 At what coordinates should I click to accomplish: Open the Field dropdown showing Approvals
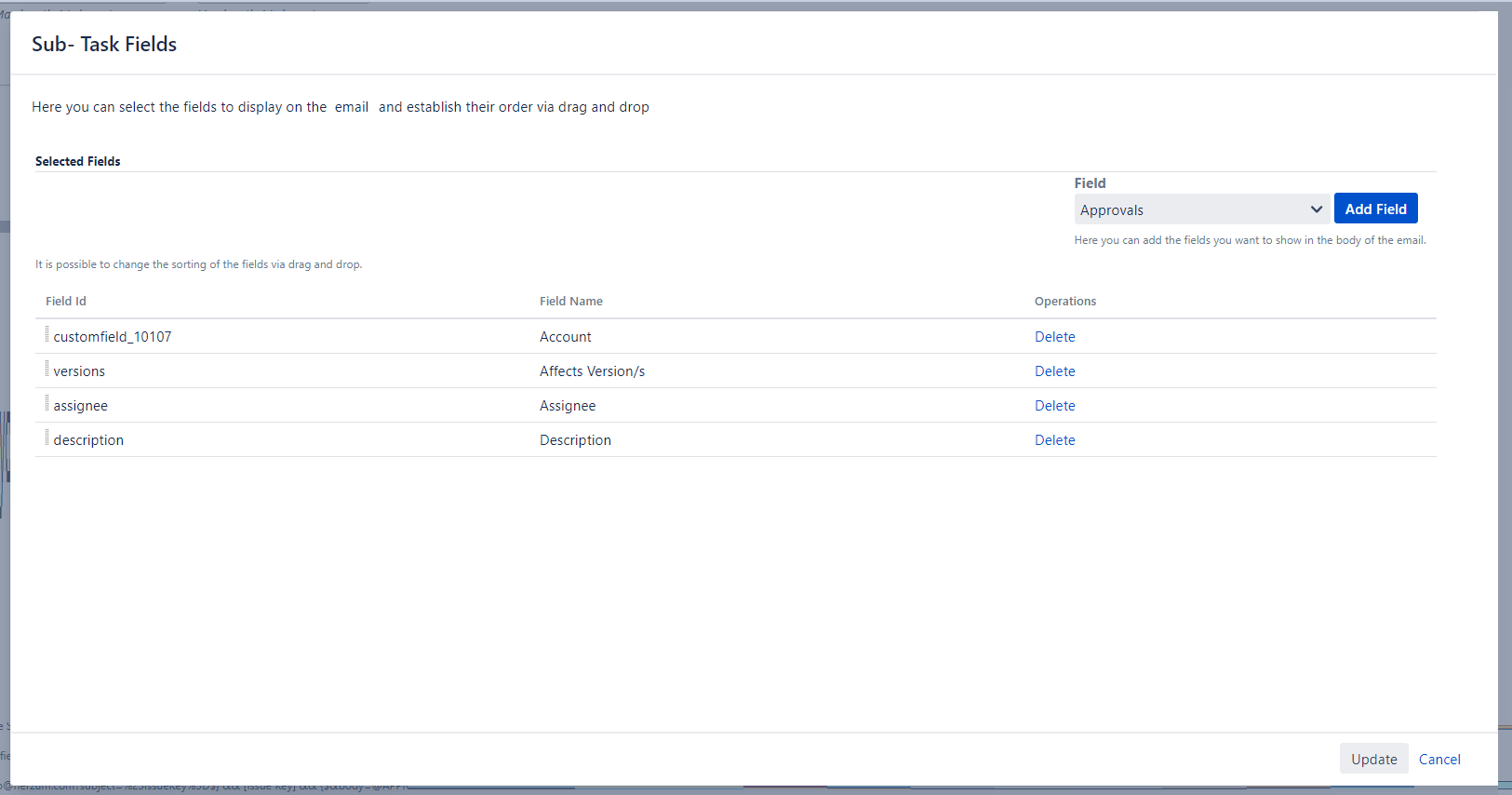pyautogui.click(x=1201, y=209)
